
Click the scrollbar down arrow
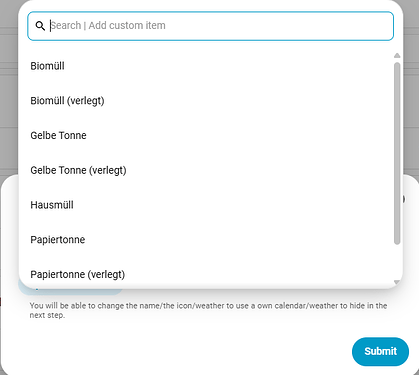click(x=397, y=282)
